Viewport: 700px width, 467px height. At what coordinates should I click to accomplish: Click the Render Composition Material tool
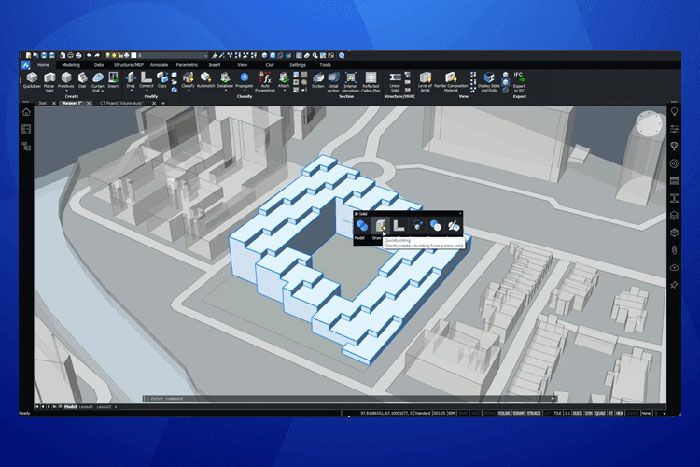pos(451,82)
